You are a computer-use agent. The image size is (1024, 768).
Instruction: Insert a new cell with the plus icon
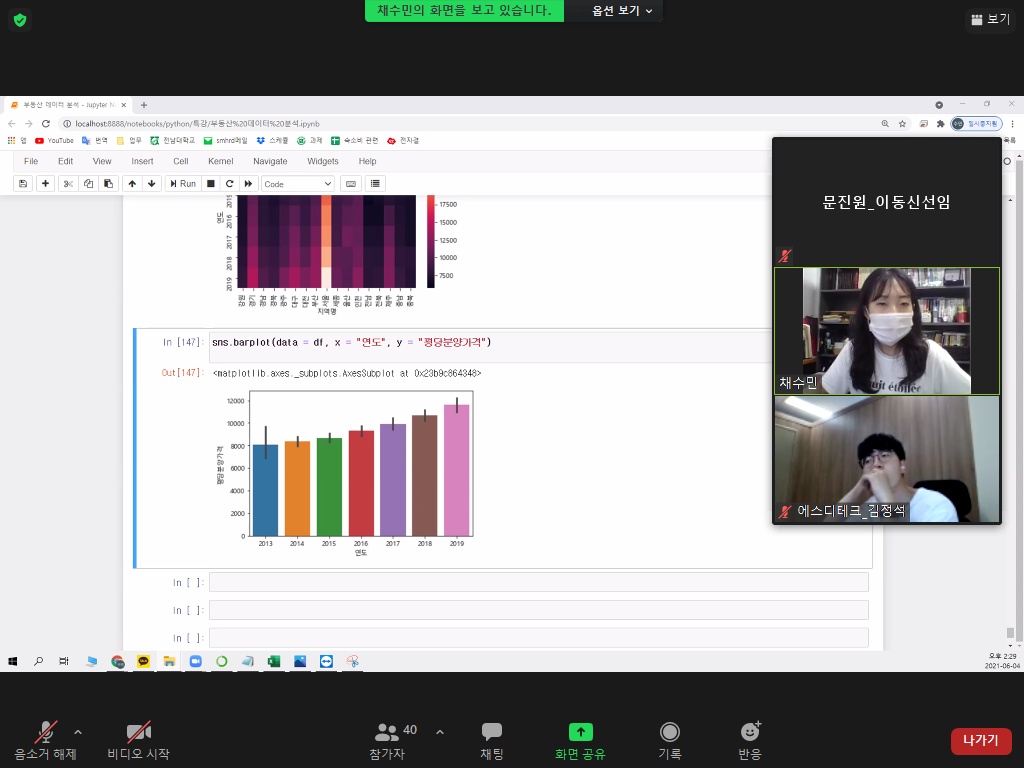coord(46,184)
